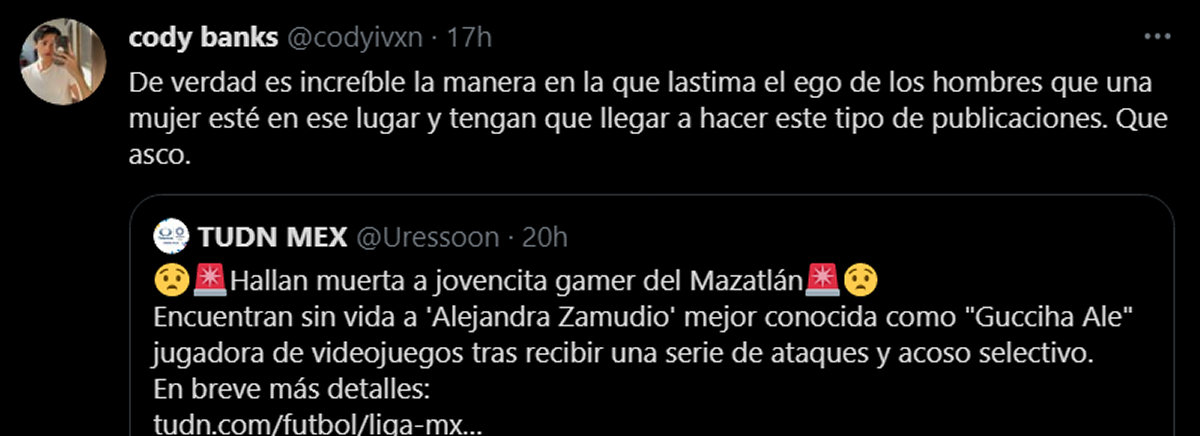Click the TUDN MEX account avatar icon

pos(172,237)
